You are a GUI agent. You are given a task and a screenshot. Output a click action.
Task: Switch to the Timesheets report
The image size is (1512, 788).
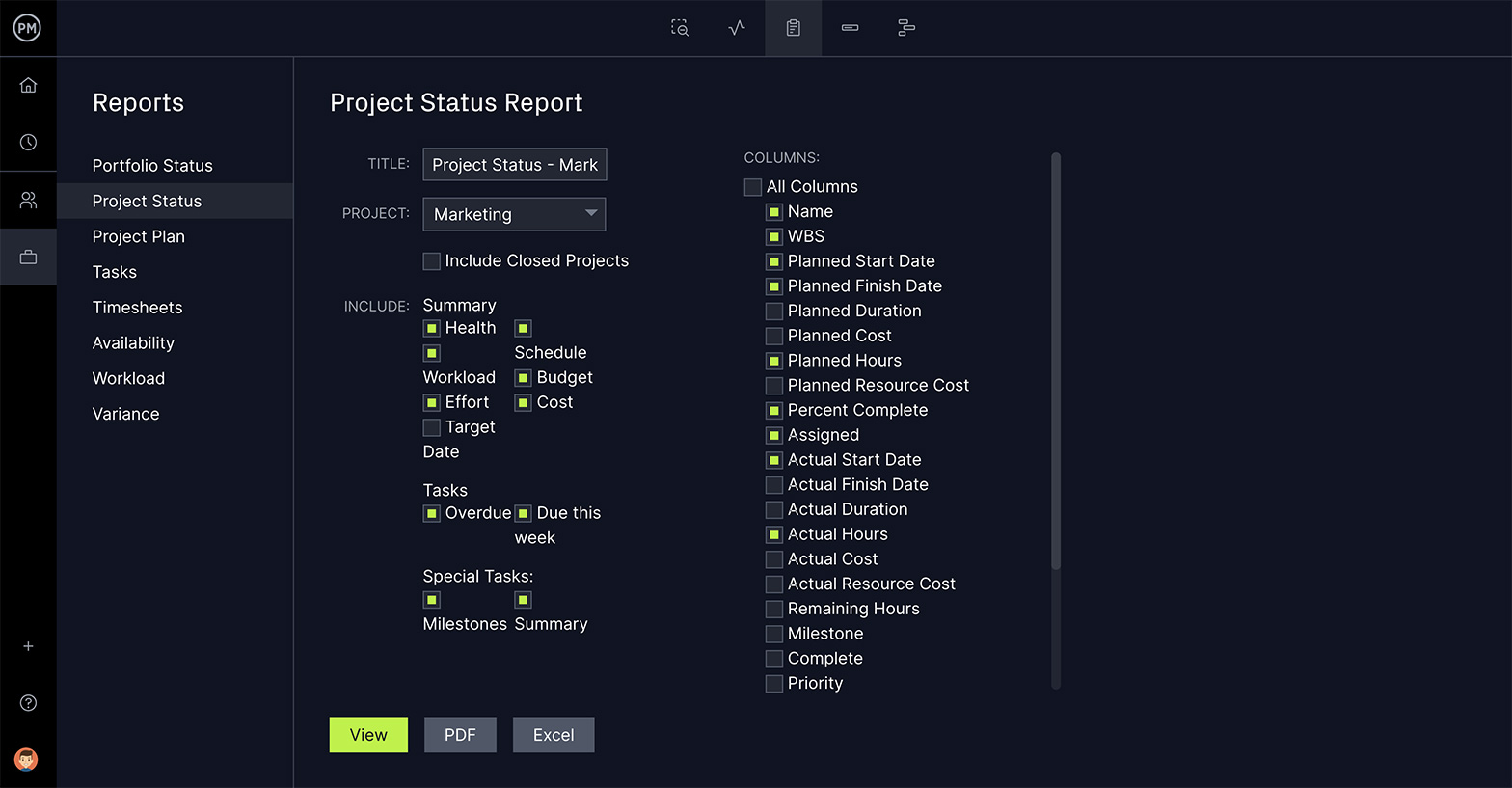(x=137, y=308)
